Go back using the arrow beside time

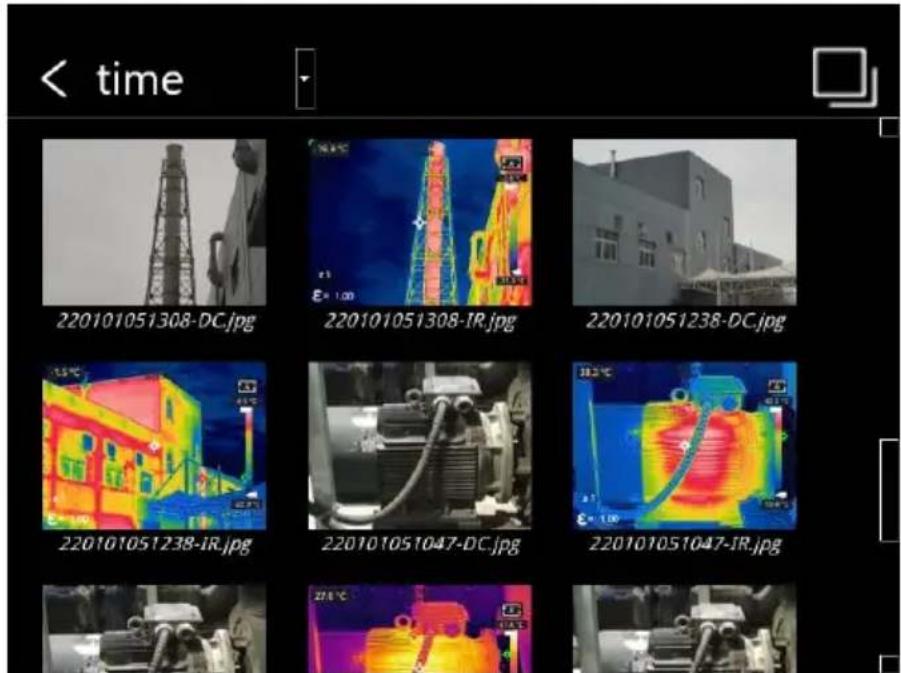coord(53,79)
